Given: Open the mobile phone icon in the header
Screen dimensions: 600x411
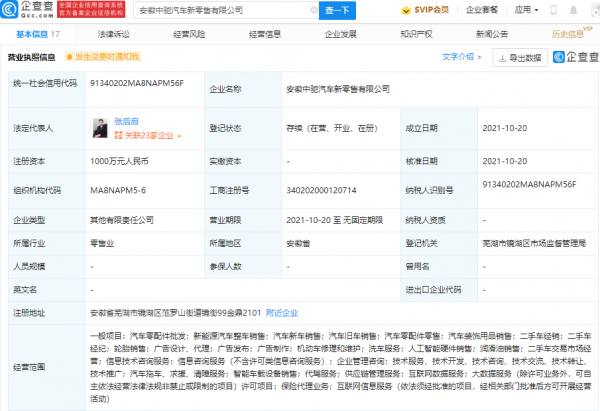Looking at the screenshot, I should coord(553,10).
